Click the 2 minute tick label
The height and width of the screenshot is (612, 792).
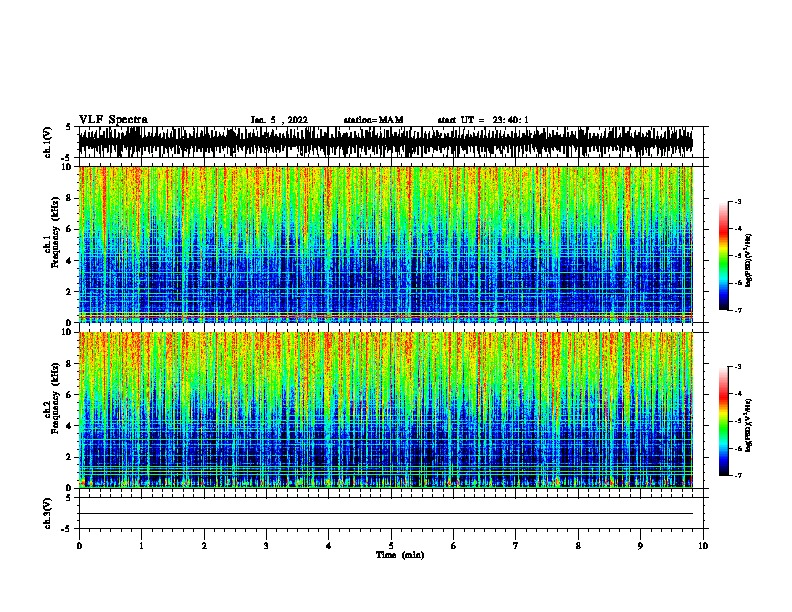[x=204, y=546]
